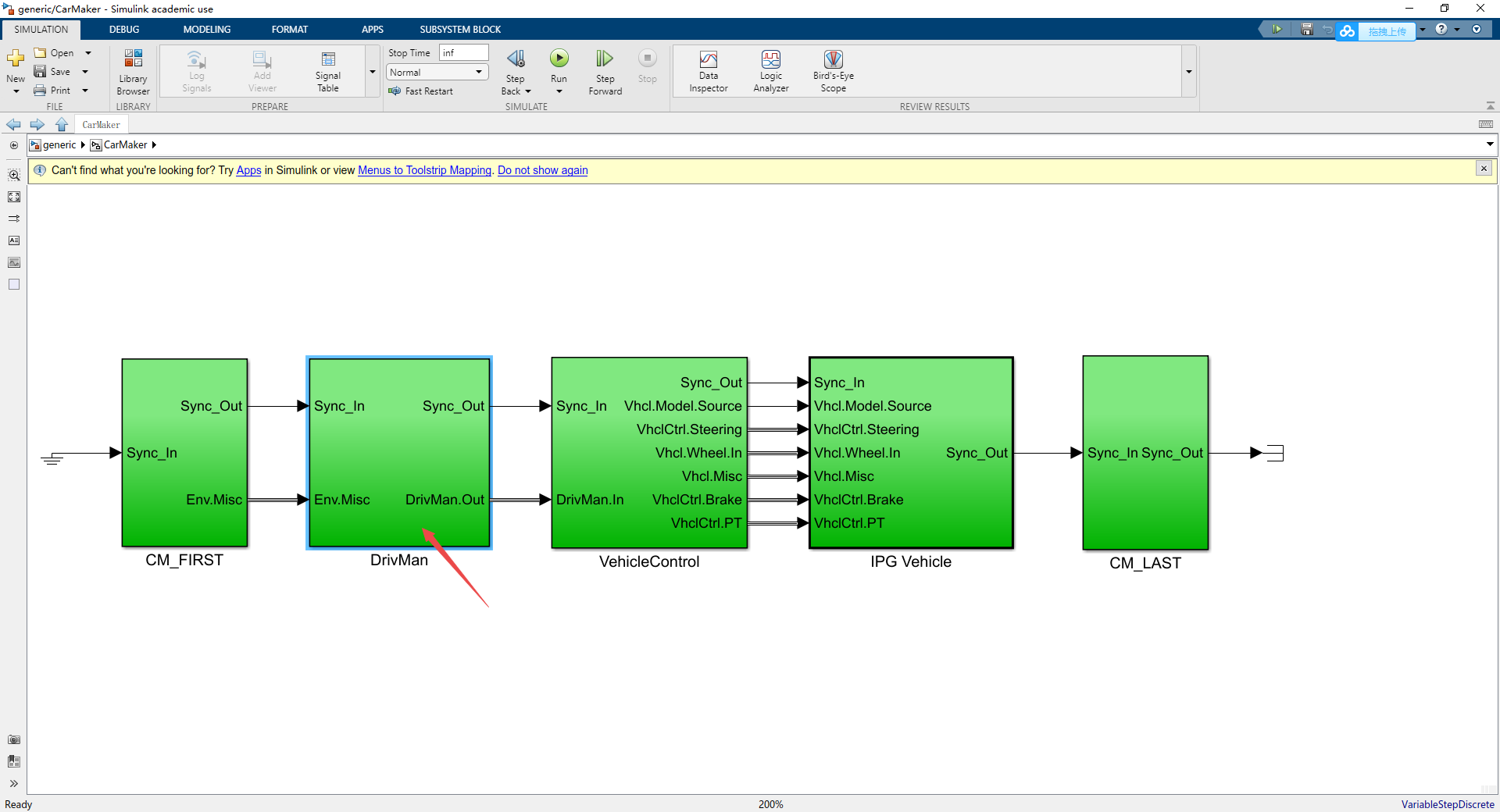Open the Bird's-Eye Scope
The width and height of the screenshot is (1500, 812).
pos(833,70)
